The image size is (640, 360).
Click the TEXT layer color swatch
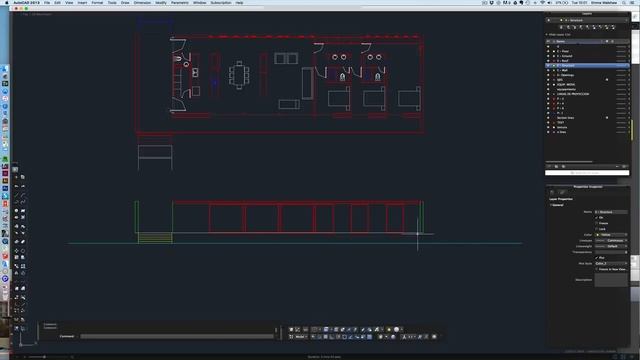pos(554,122)
